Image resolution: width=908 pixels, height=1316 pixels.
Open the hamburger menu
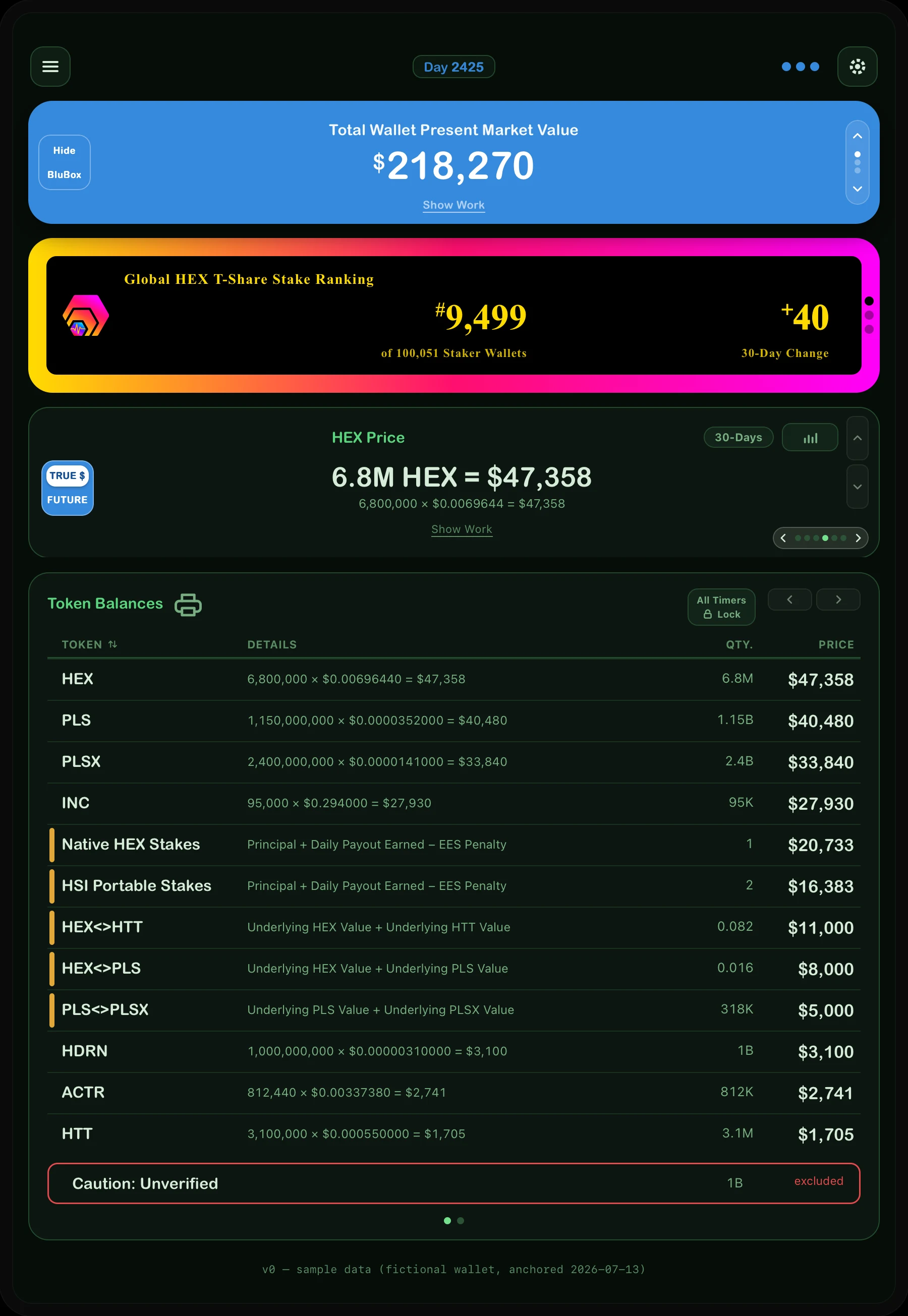pos(50,67)
